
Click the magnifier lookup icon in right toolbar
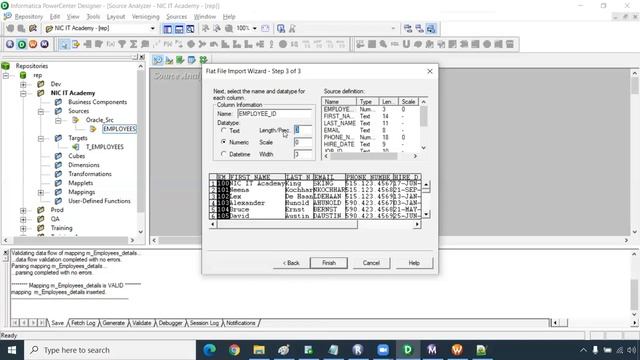pos(383,44)
